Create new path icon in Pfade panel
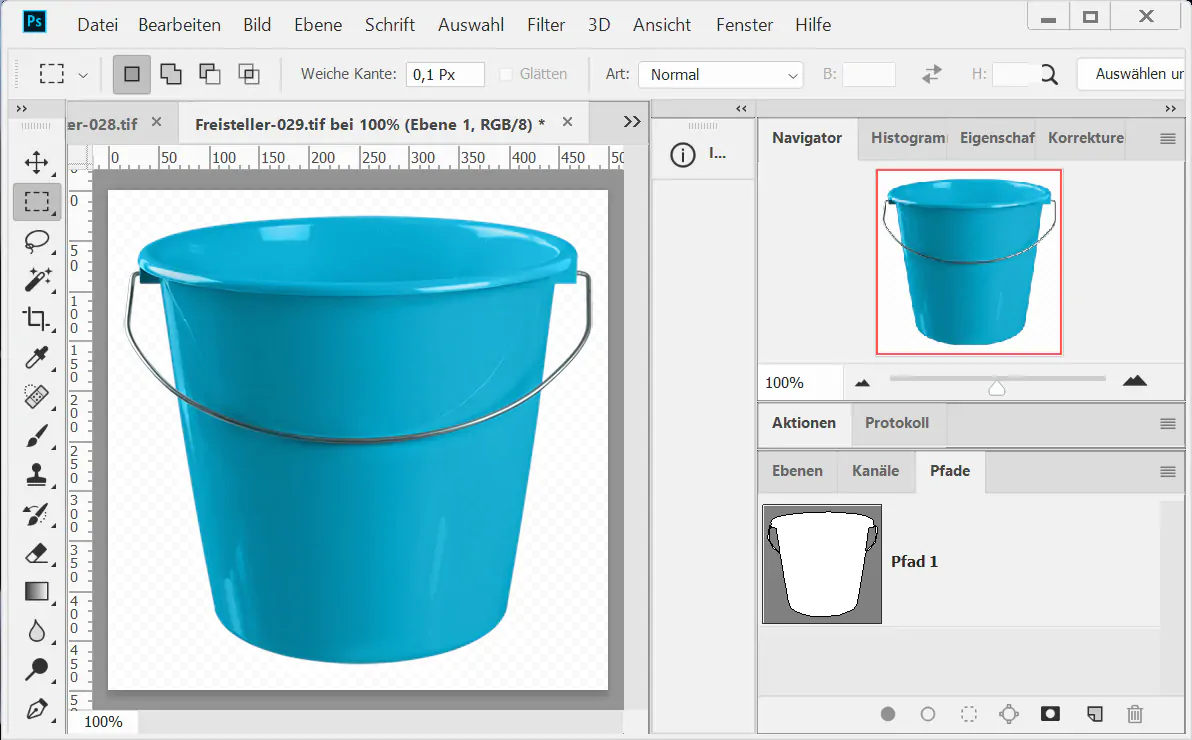Screen dimensions: 1192x740 click(1095, 714)
